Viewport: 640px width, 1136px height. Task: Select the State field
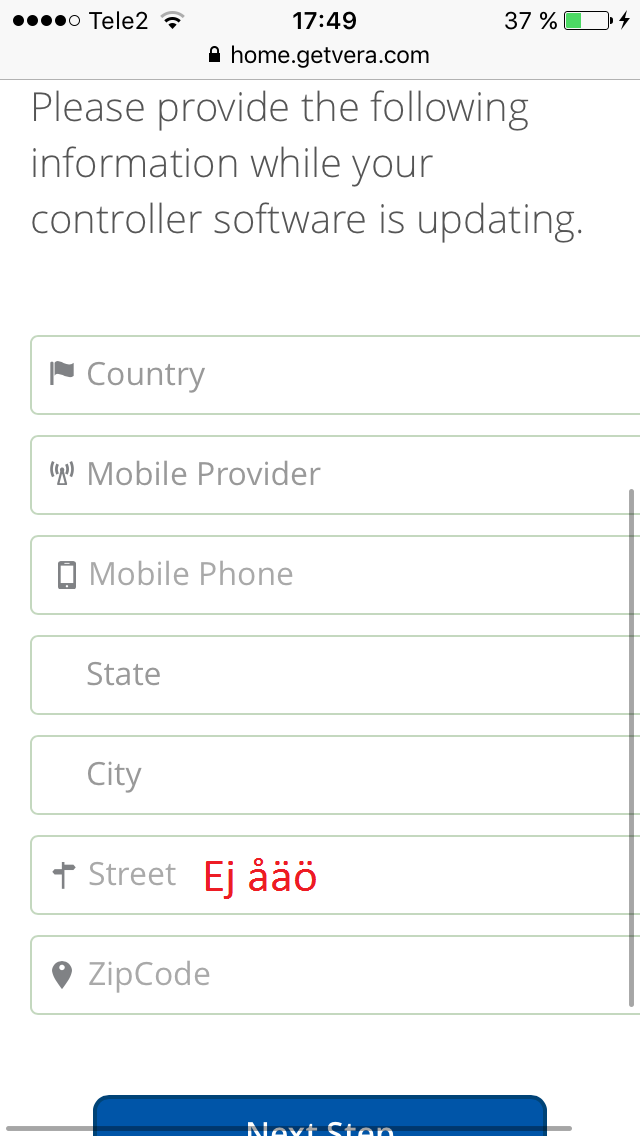pos(335,674)
